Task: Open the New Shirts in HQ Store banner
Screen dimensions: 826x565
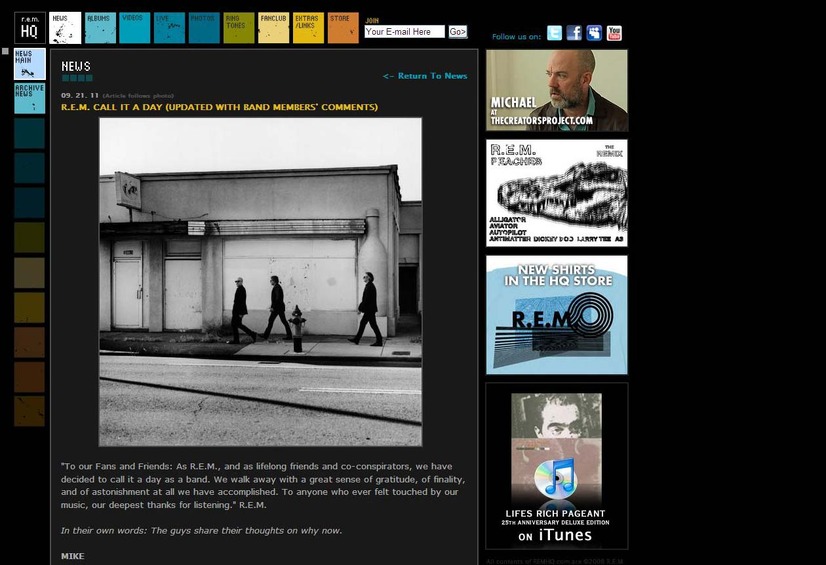Action: [557, 315]
